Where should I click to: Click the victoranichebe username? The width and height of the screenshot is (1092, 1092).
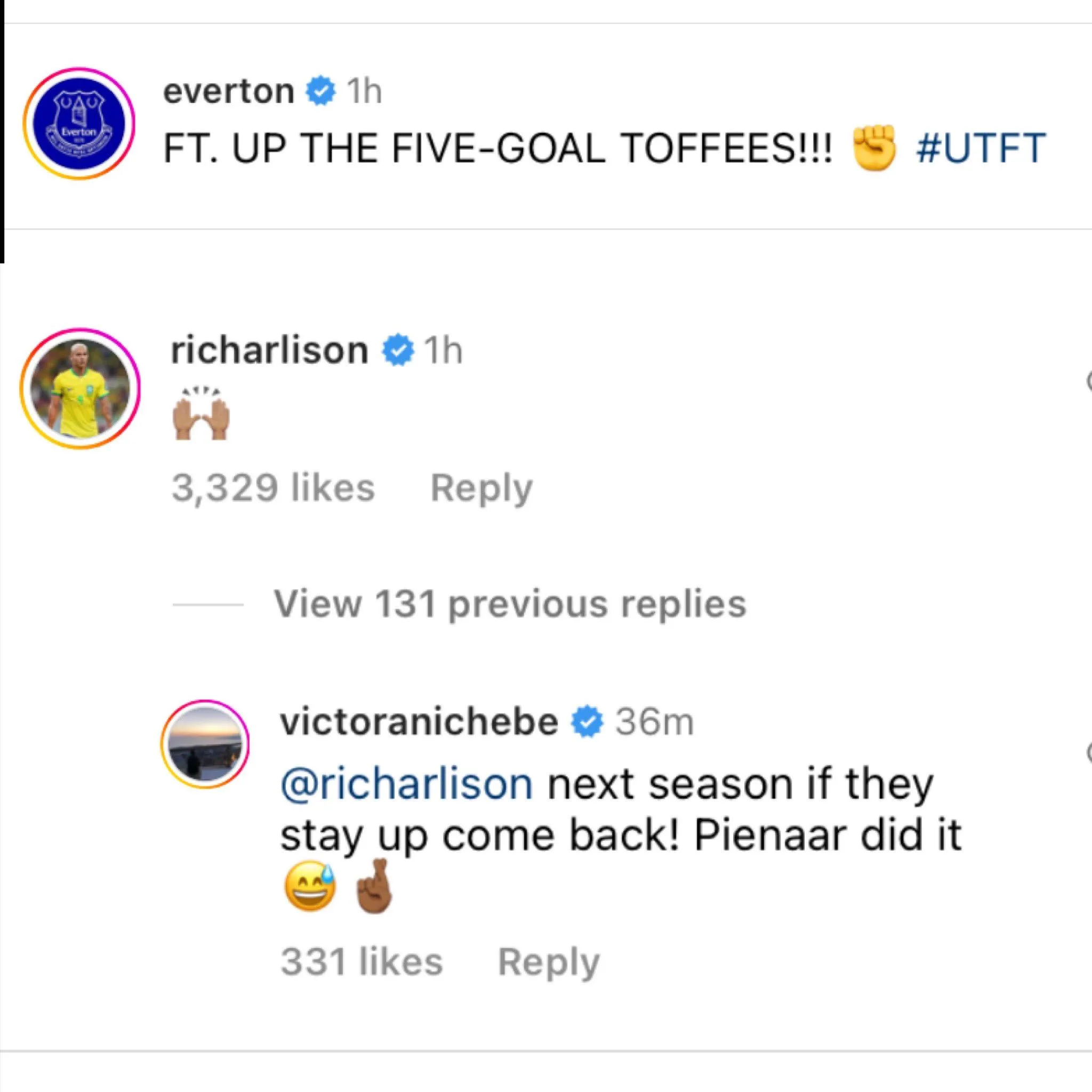click(419, 722)
